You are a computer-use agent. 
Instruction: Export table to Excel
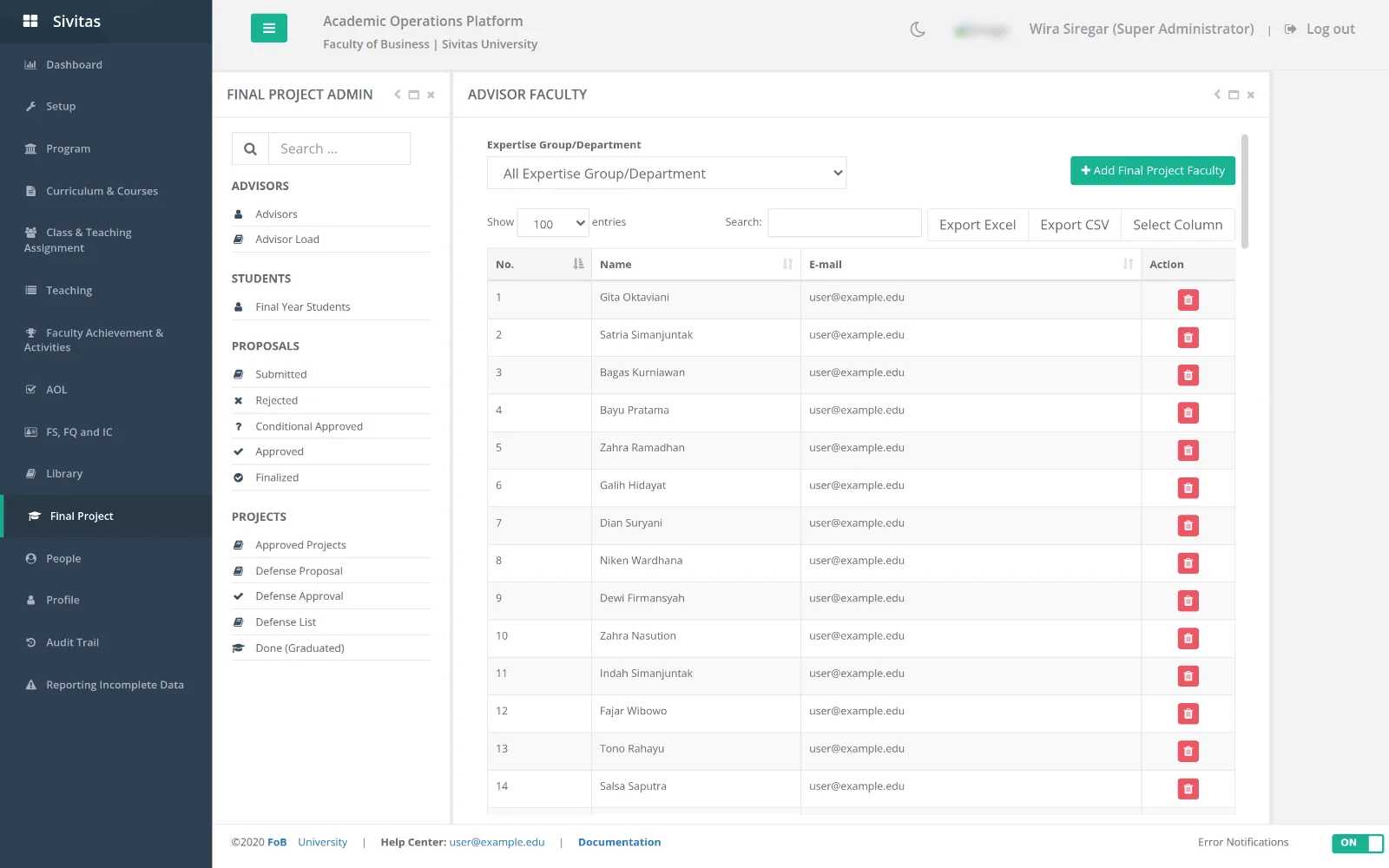tap(978, 225)
